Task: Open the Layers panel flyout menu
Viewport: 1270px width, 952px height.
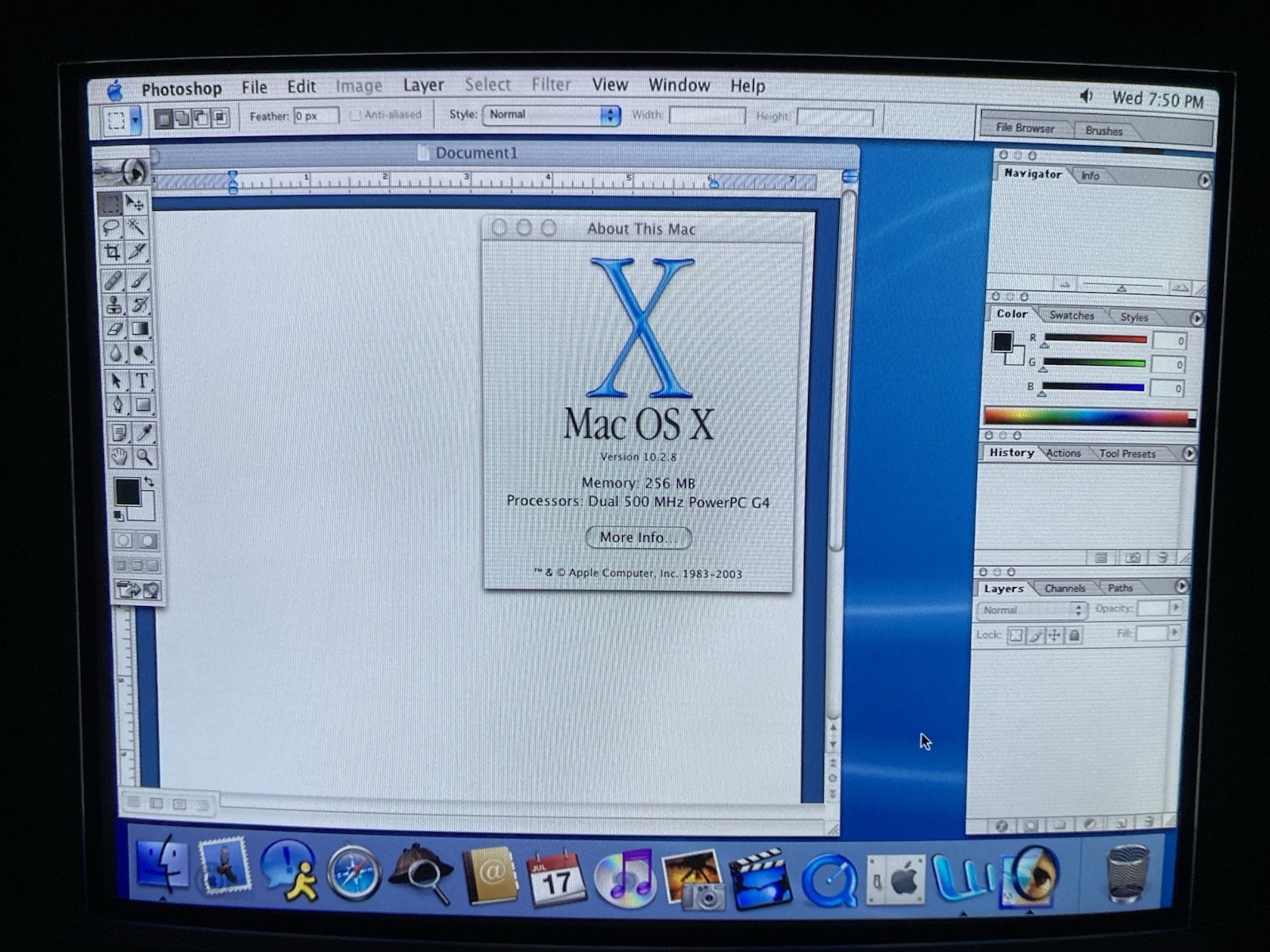Action: (1182, 586)
